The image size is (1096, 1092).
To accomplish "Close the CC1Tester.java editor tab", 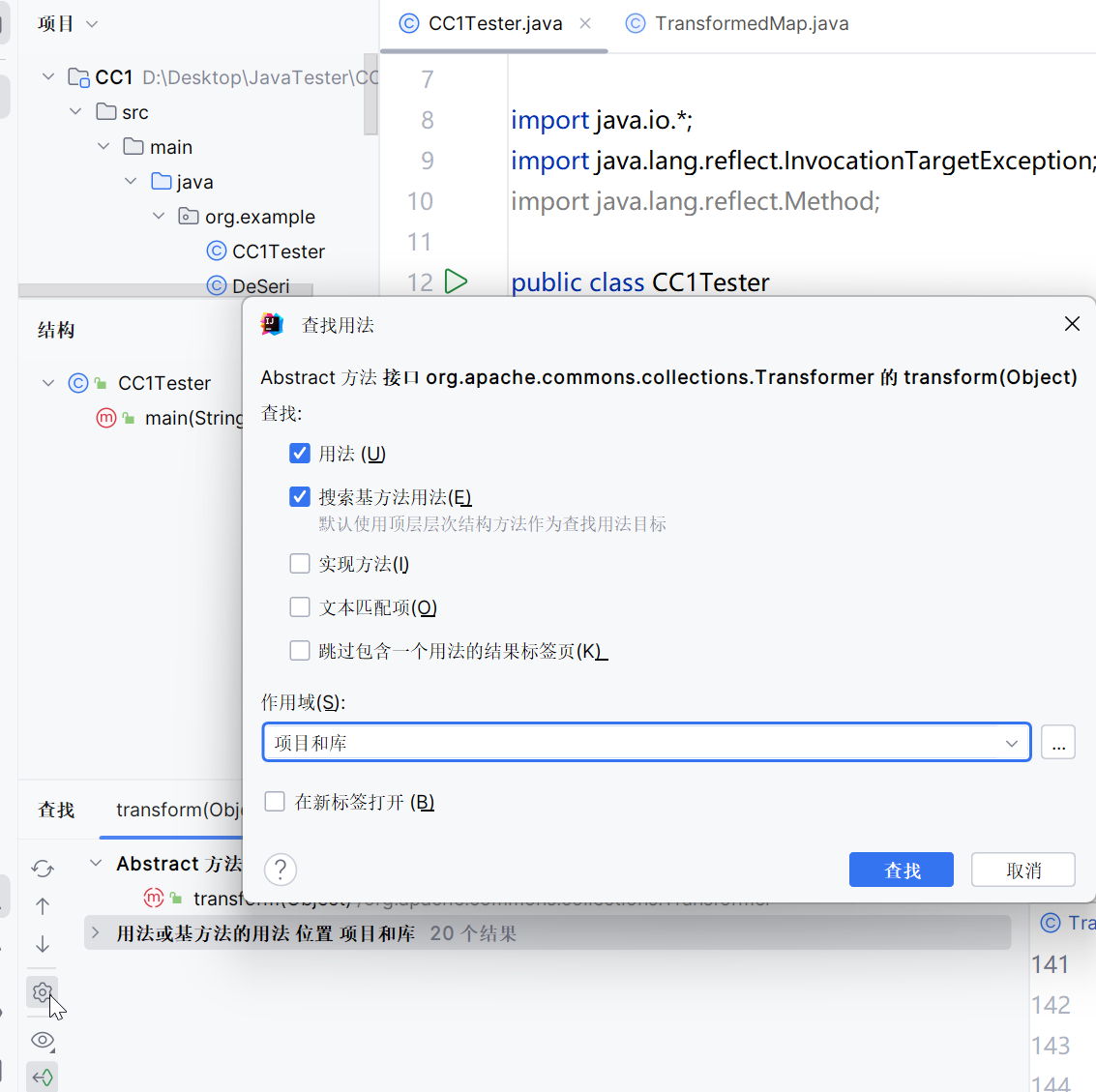I will click(x=585, y=23).
